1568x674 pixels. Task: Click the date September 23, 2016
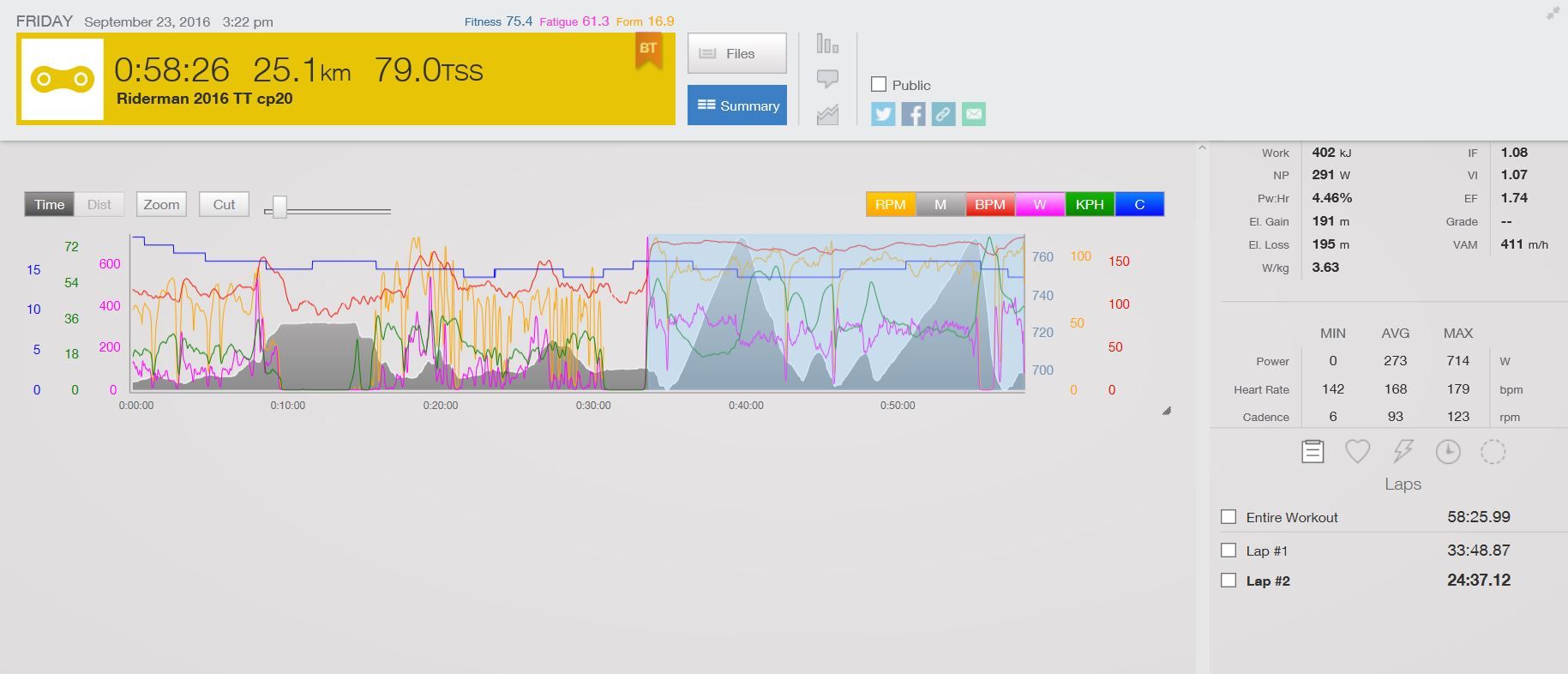pyautogui.click(x=147, y=22)
